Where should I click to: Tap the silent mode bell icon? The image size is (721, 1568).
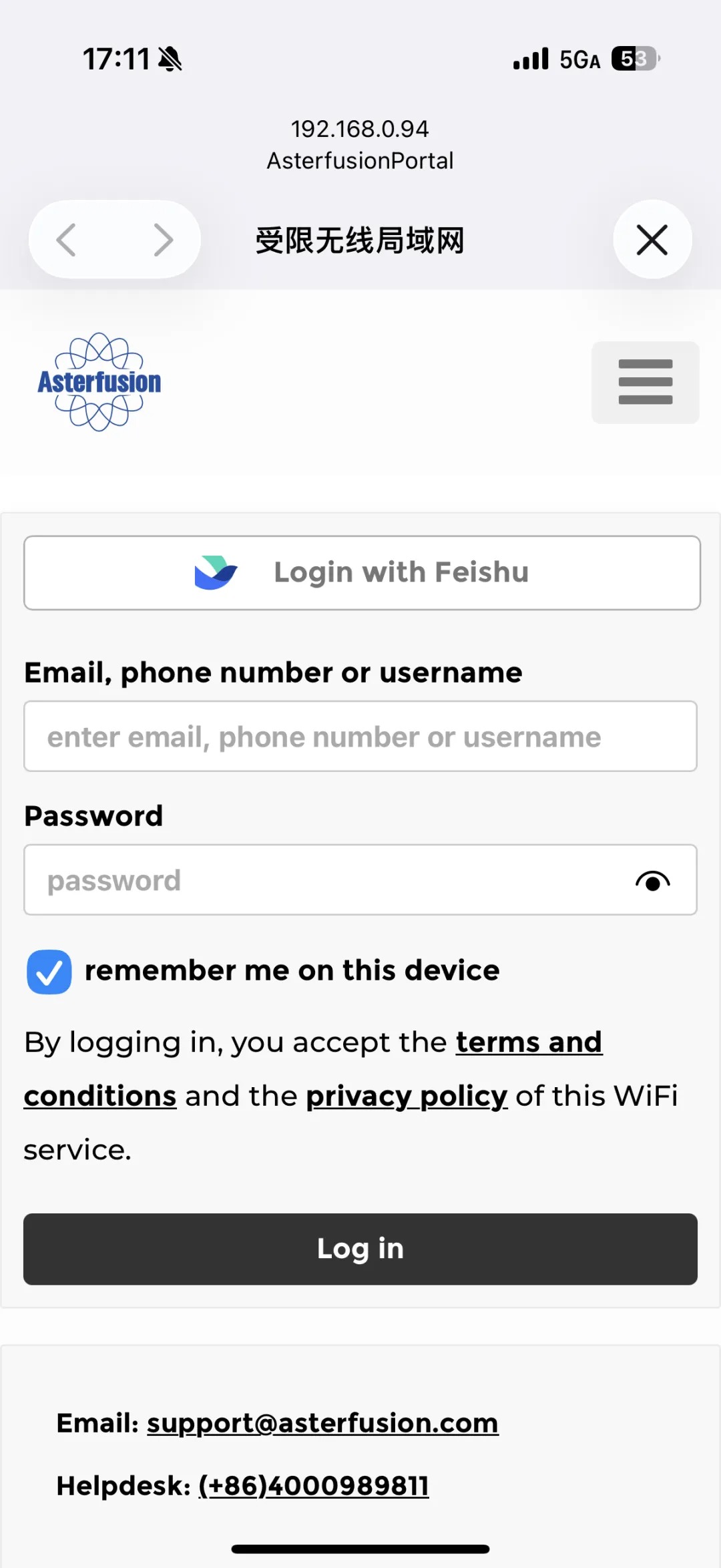click(x=170, y=59)
